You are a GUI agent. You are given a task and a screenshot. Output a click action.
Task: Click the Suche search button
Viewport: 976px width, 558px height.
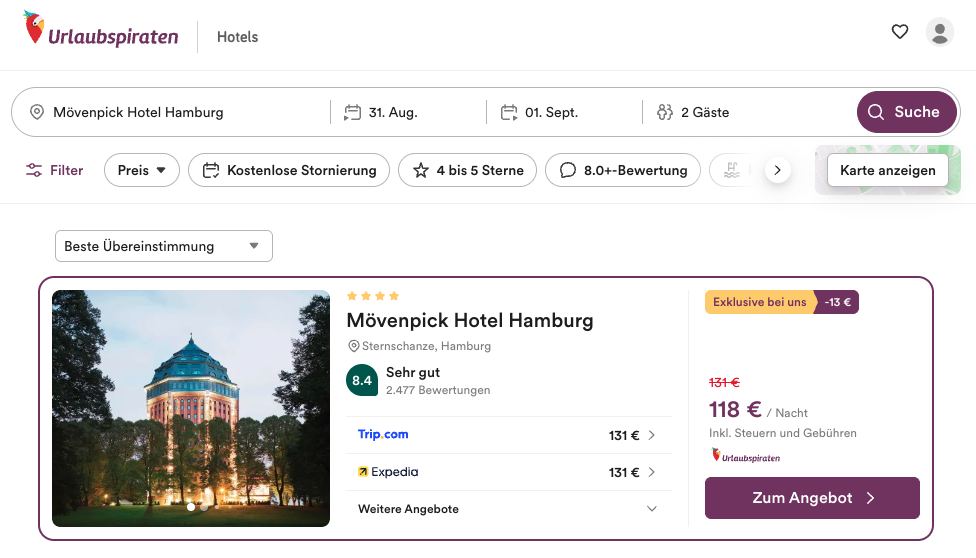(x=906, y=112)
